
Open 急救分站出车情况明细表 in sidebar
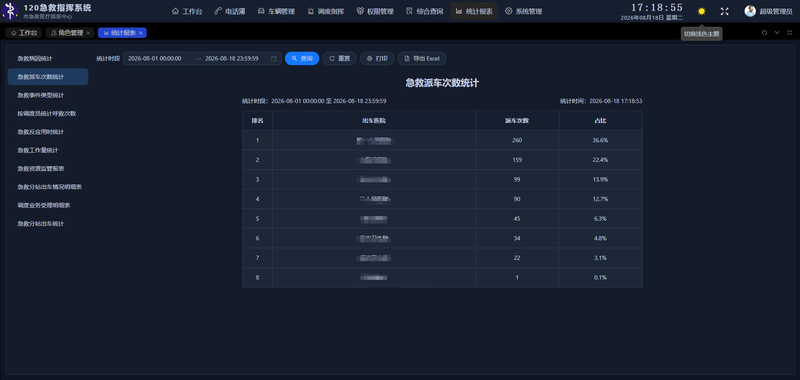coord(48,187)
